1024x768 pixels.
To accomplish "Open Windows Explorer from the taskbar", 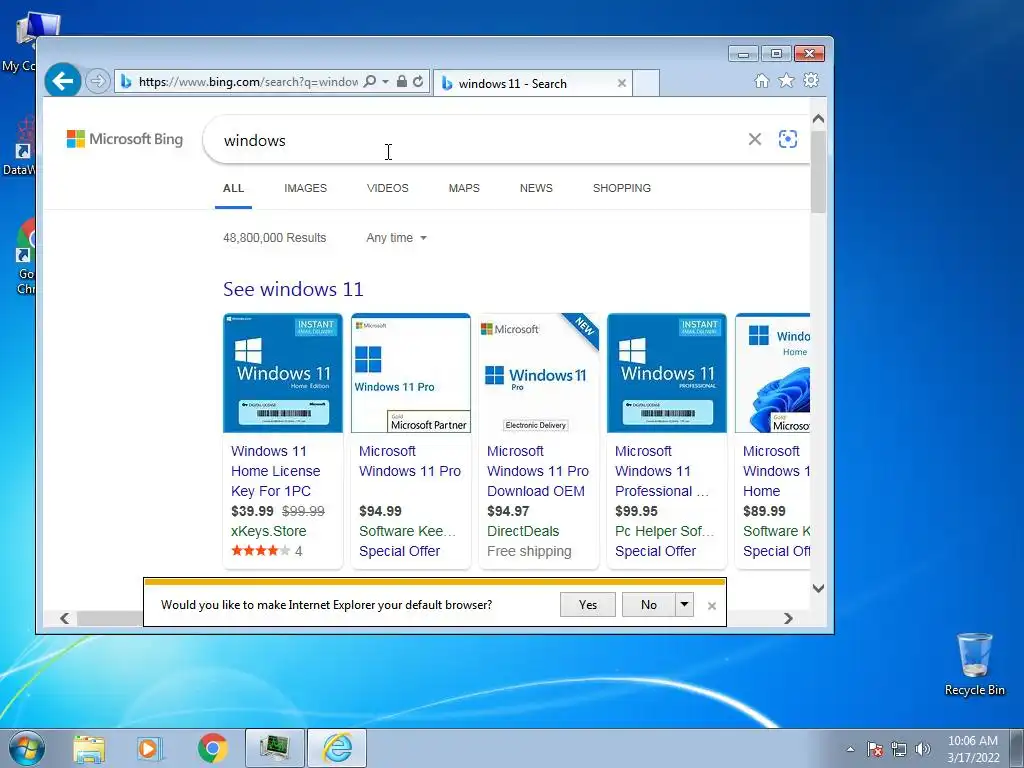I will pos(89,748).
